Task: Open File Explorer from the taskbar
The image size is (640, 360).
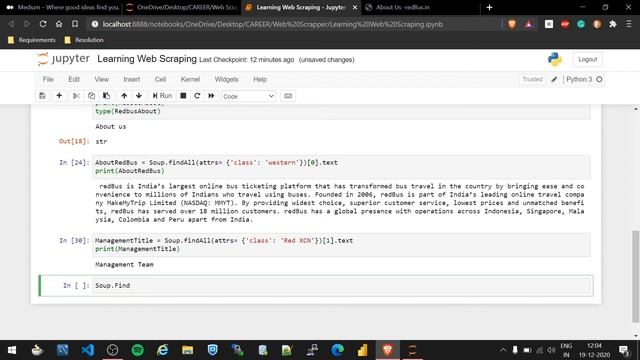Action: point(187,350)
